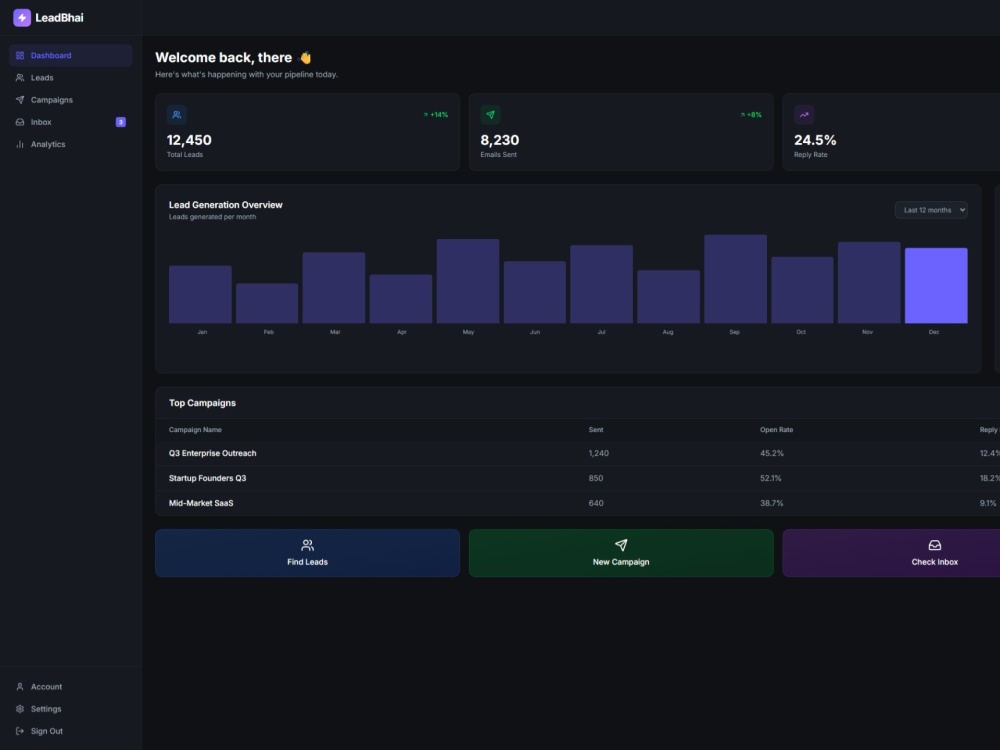This screenshot has width=1000, height=750.
Task: Click the Open Rate column header
Action: click(776, 430)
